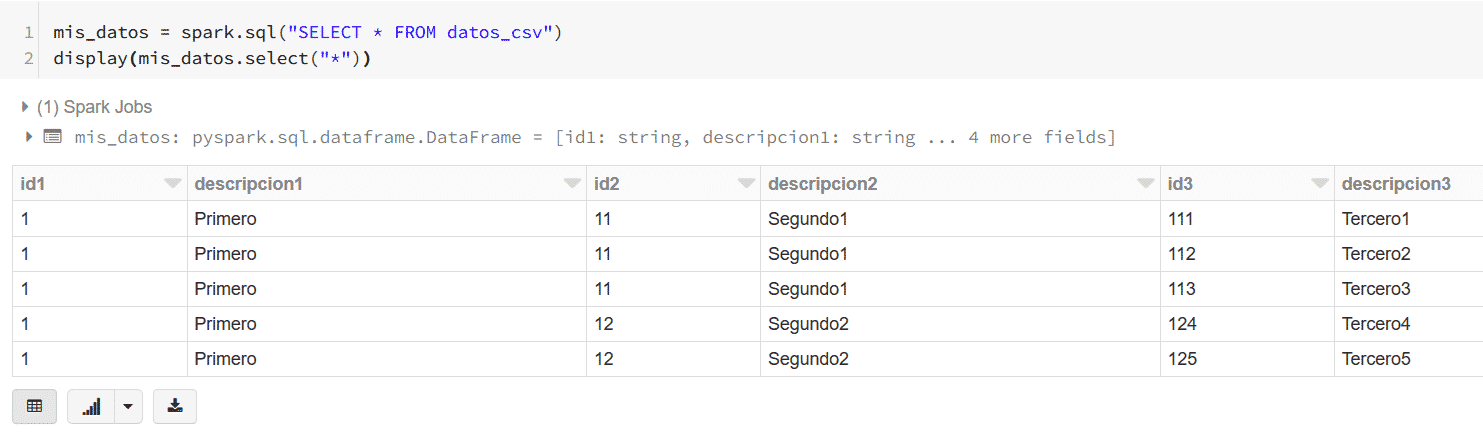
Task: Open id3 column sort dropdown
Action: pyautogui.click(x=1320, y=183)
